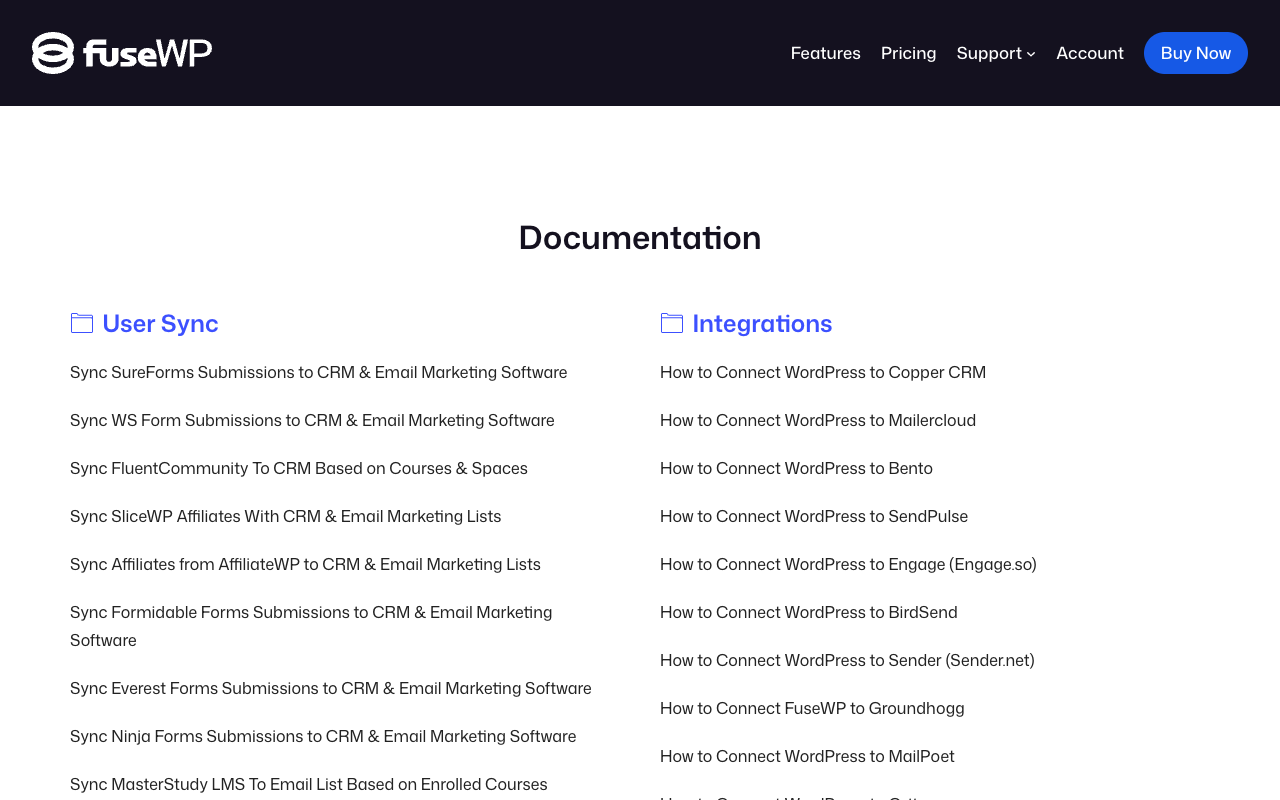Open Connect FuseWP to Groundhogg

coord(812,709)
